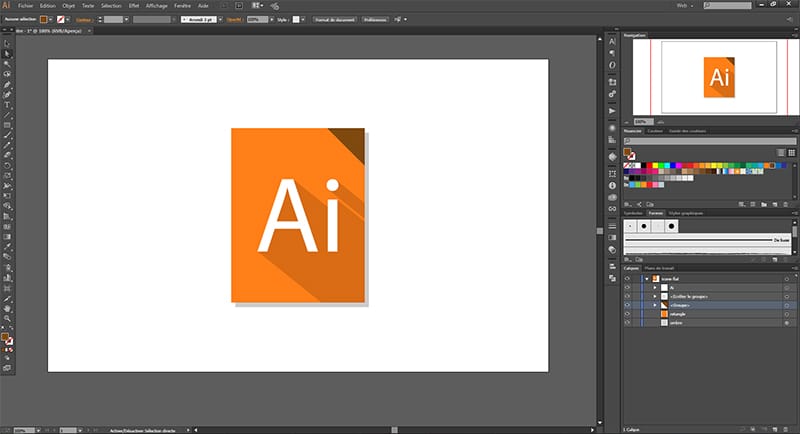
Task: Open the Affichage menu
Action: point(157,6)
